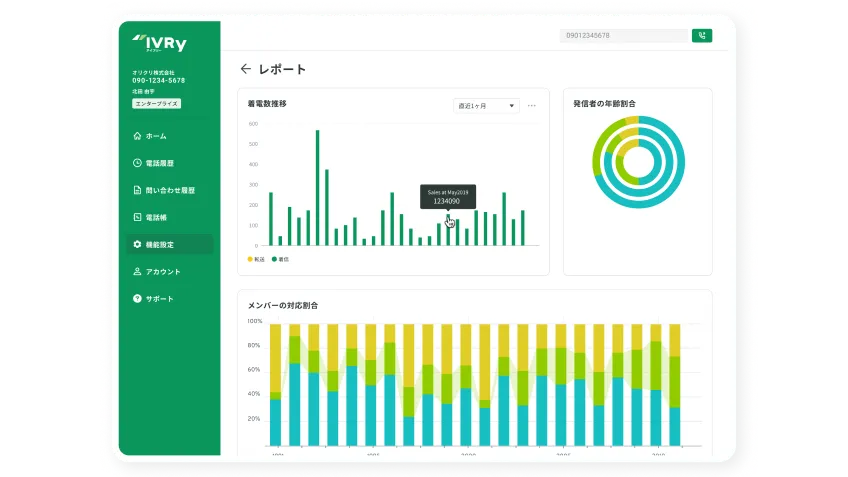Image resolution: width=848 pixels, height=477 pixels.
Task: Click the gear icon for 機能設定
Action: click(137, 244)
